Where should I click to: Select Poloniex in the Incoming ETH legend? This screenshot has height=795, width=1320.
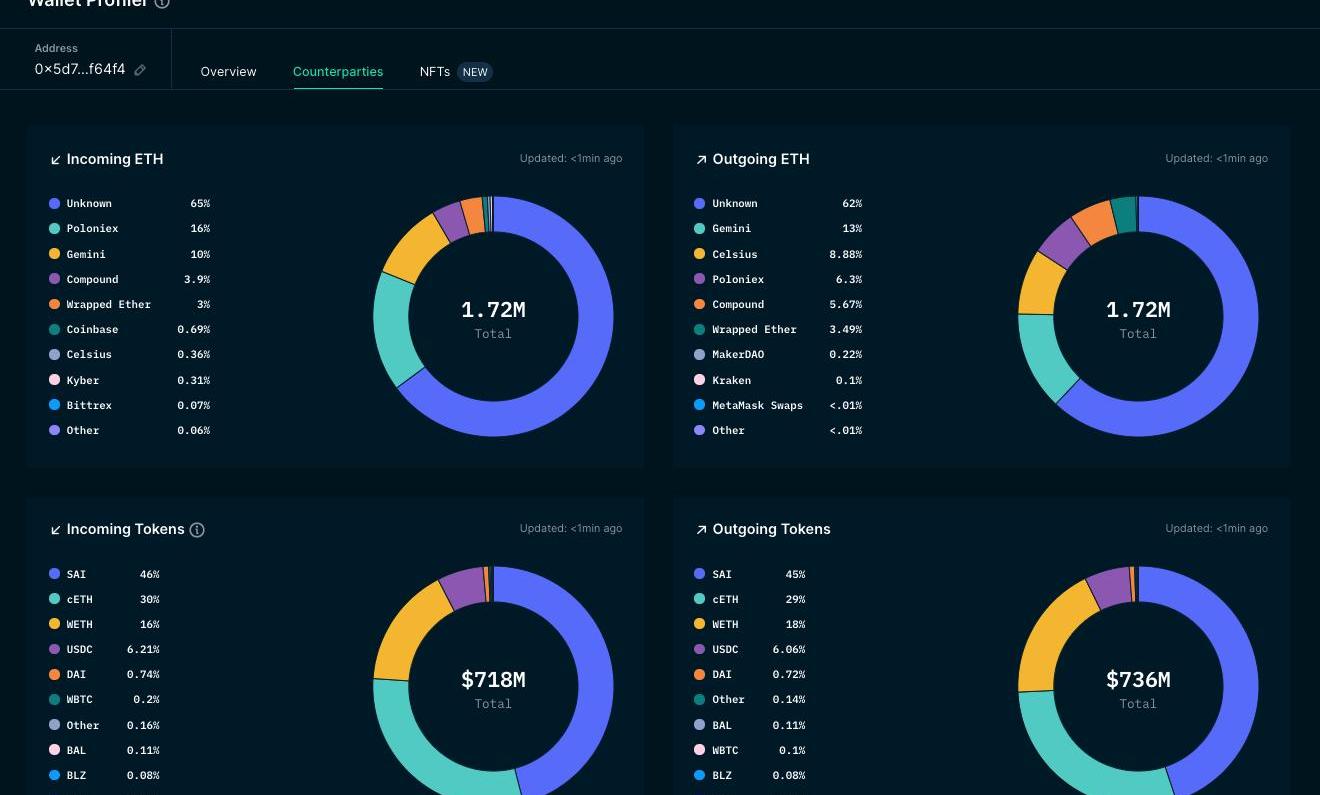coord(92,229)
